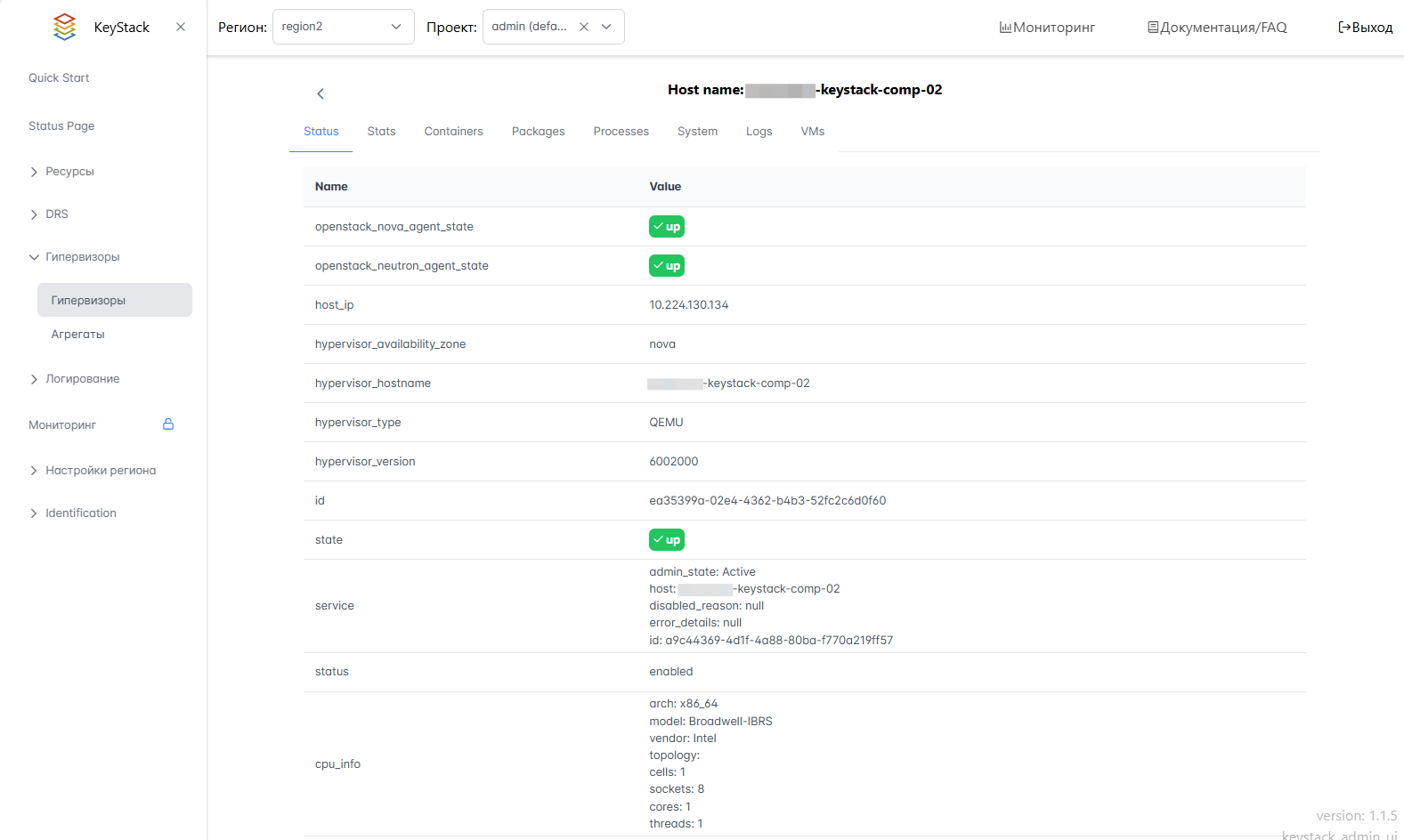The image size is (1404, 840).
Task: Expand the Настройки региона section
Action: pyautogui.click(x=100, y=471)
